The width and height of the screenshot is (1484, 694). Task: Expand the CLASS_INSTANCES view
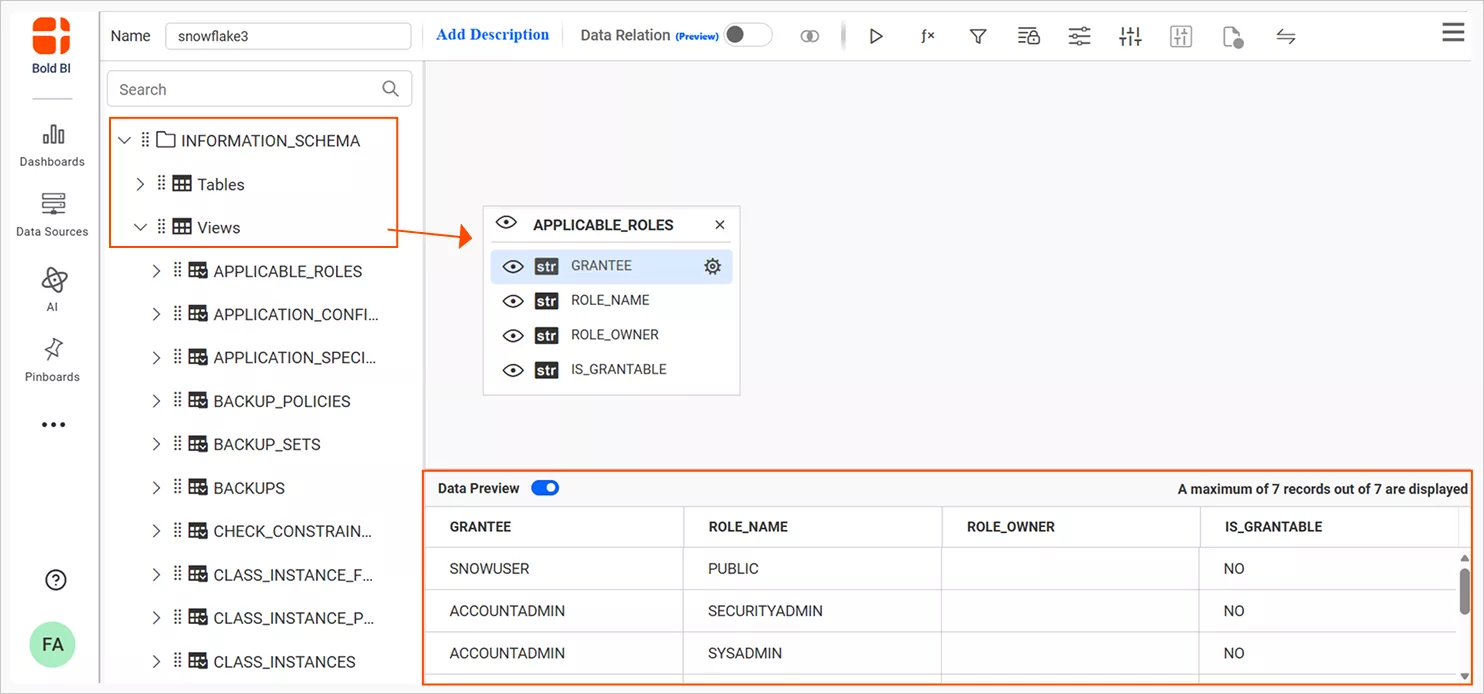156,661
